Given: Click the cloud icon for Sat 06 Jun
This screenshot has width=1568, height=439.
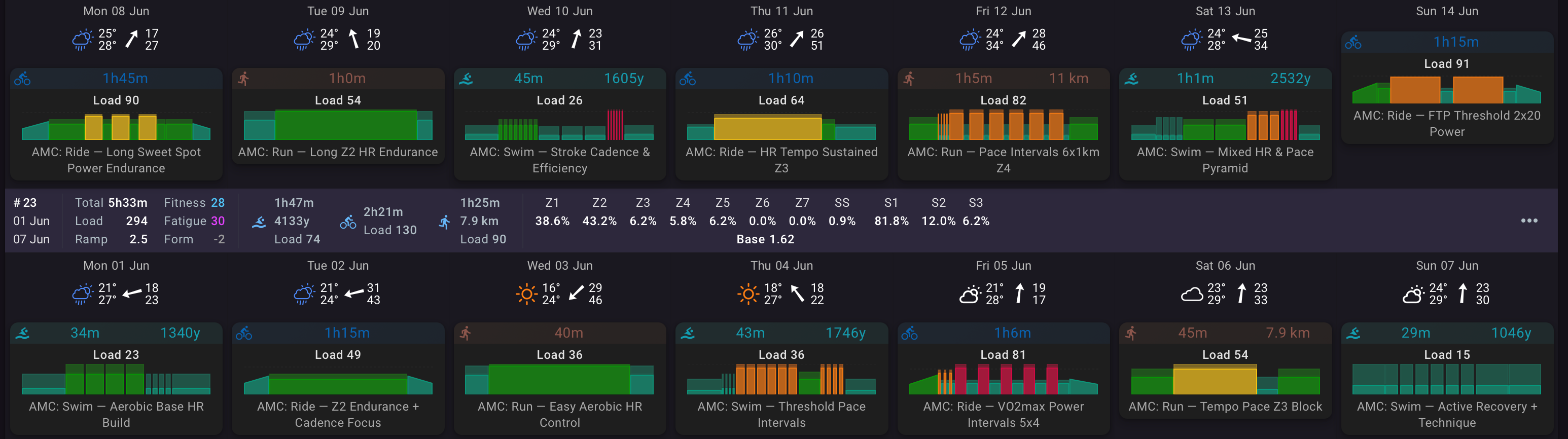Looking at the screenshot, I should click(x=1192, y=295).
